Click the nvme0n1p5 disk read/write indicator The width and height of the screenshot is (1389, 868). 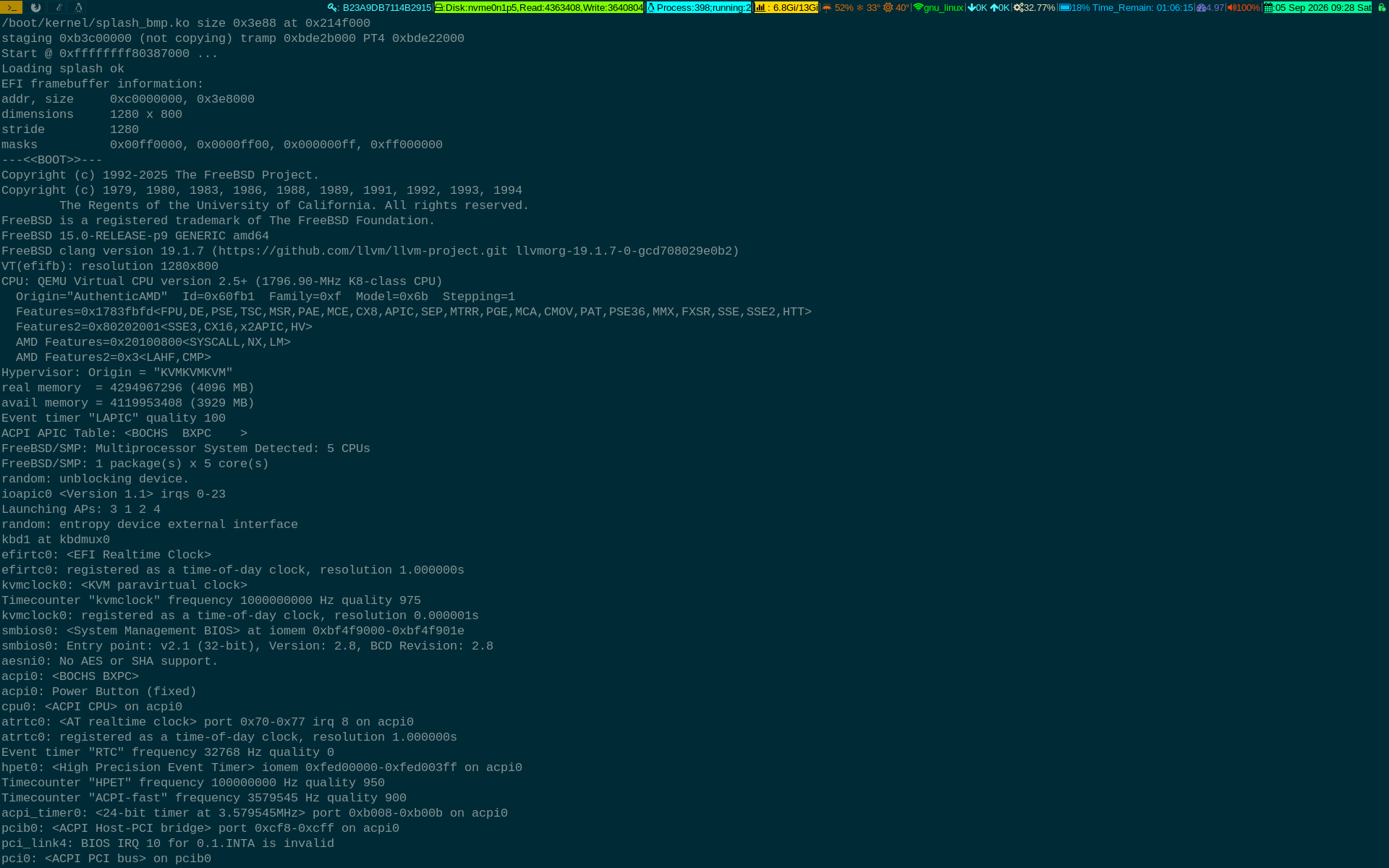tap(539, 8)
